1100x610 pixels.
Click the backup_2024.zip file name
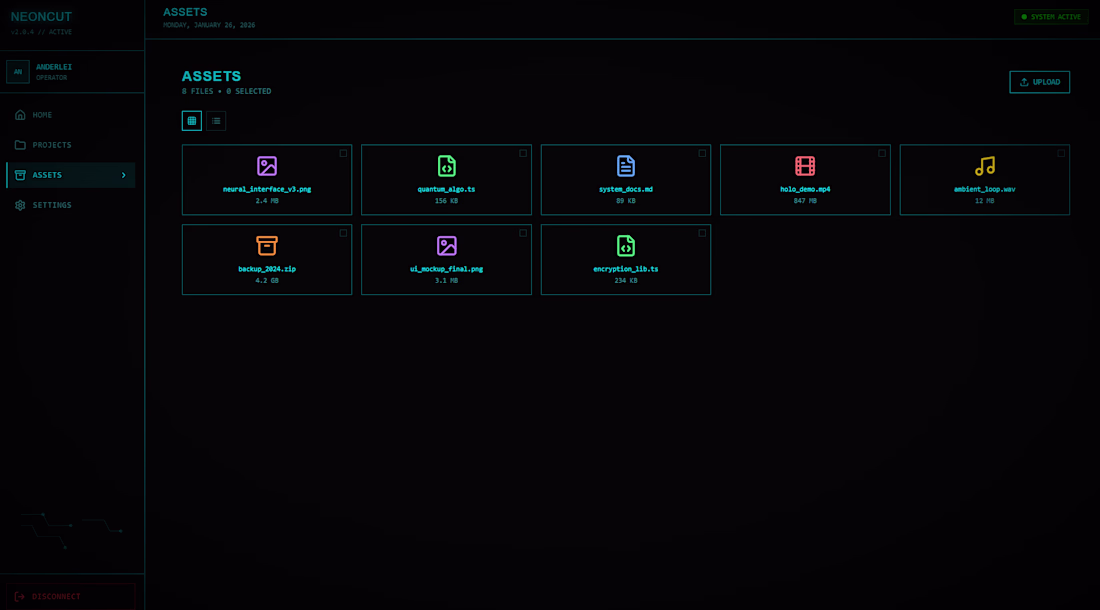(x=267, y=269)
